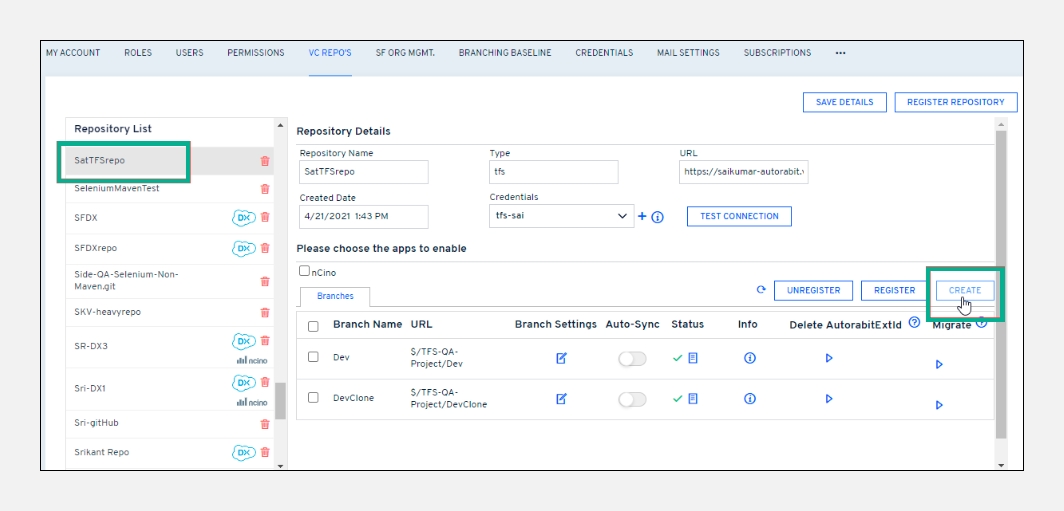This screenshot has height=511, width=1064.
Task: Open the Mail Settings tab
Action: point(688,53)
